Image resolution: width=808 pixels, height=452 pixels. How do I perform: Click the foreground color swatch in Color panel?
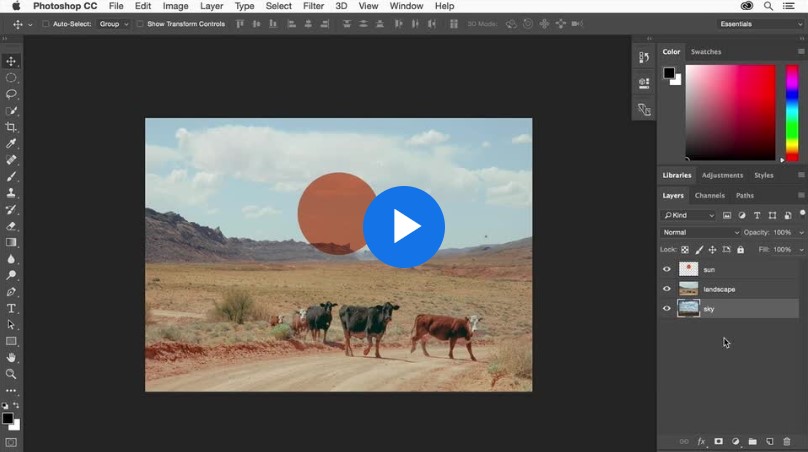[669, 73]
